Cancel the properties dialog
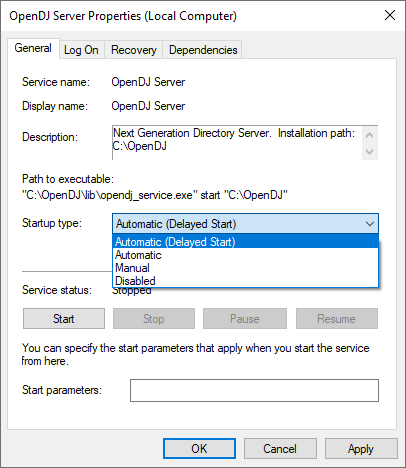The height and width of the screenshot is (468, 406). 280,449
